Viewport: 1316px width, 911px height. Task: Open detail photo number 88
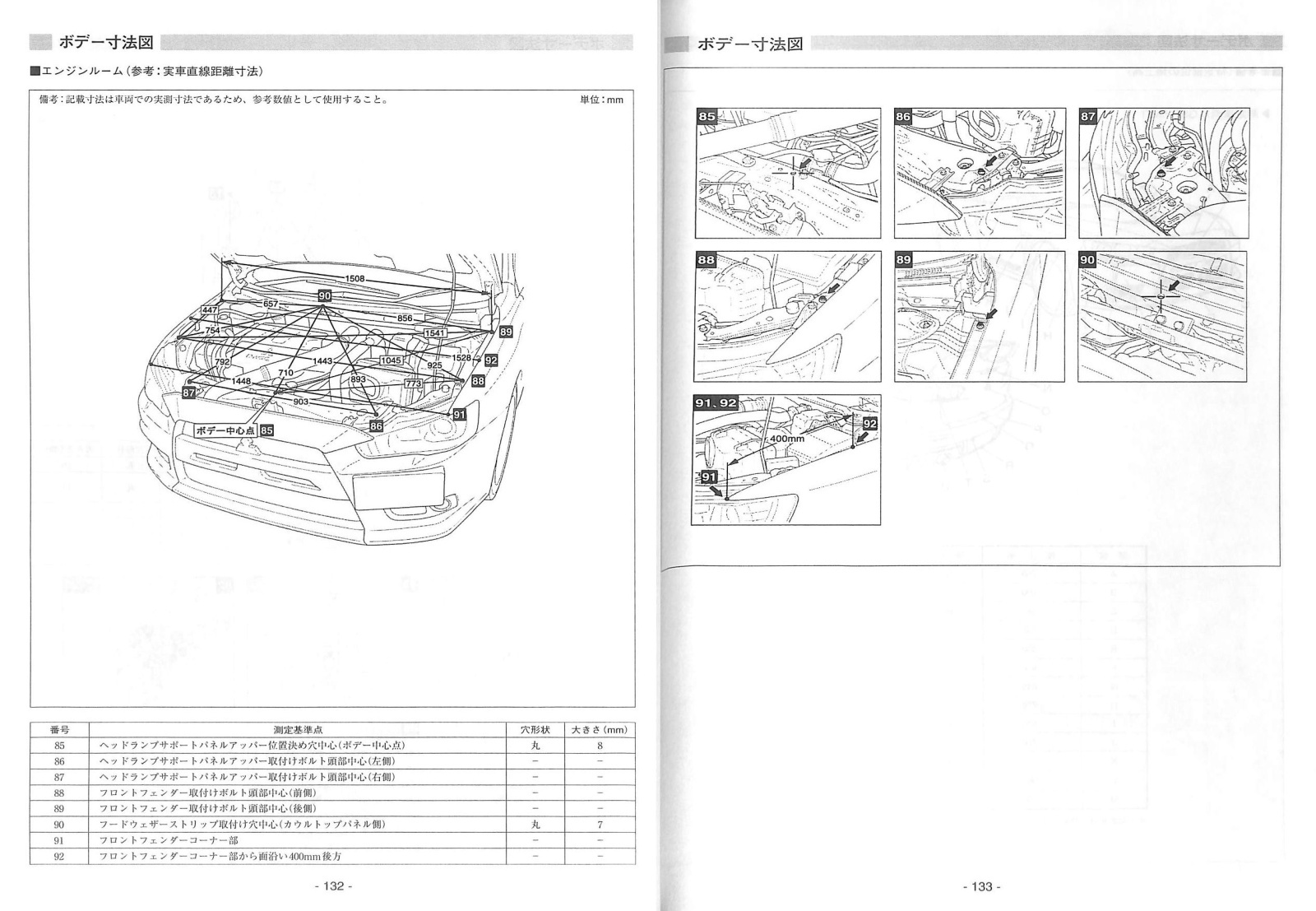point(787,316)
